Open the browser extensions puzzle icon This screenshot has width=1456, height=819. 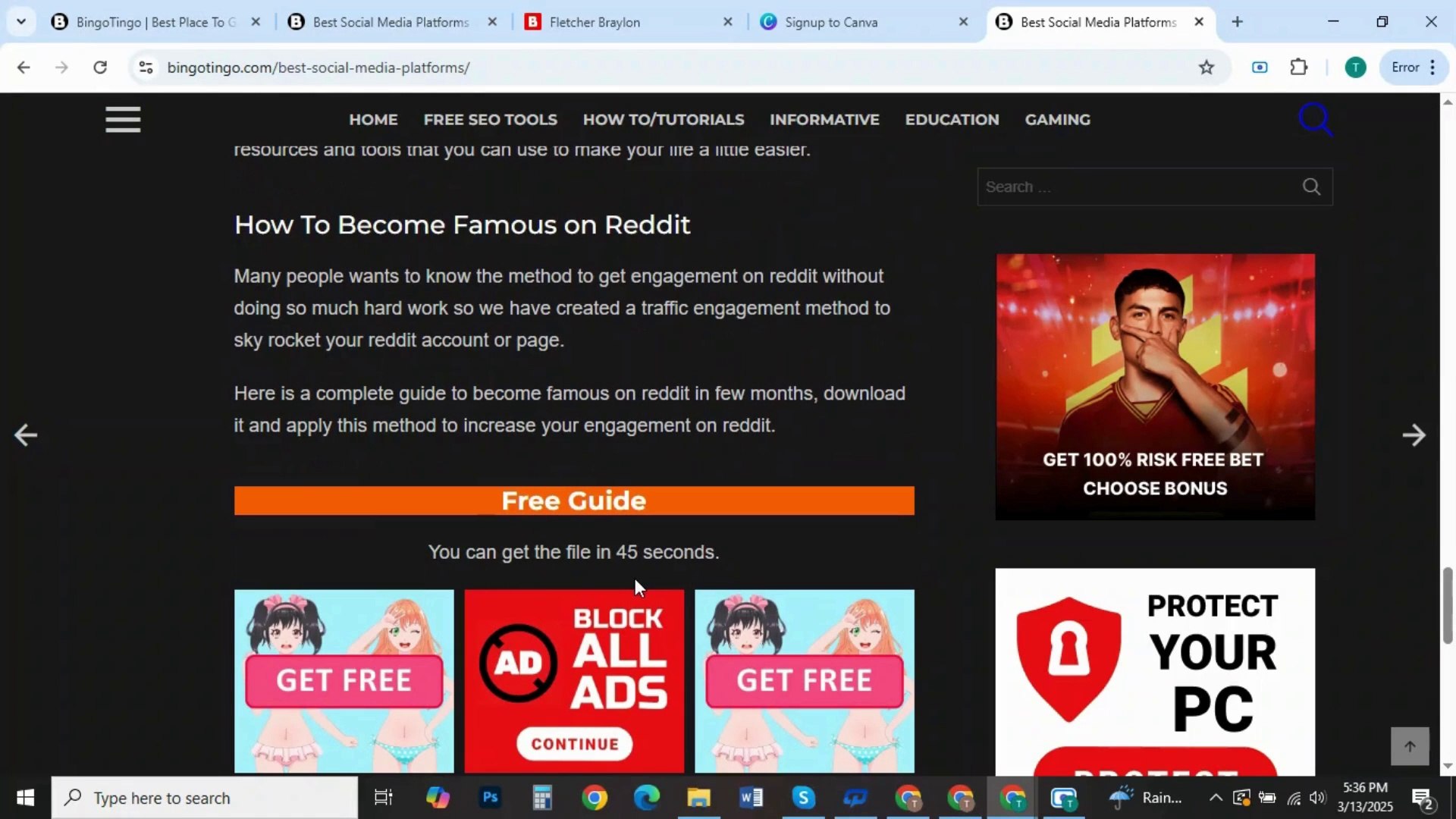tap(1299, 67)
